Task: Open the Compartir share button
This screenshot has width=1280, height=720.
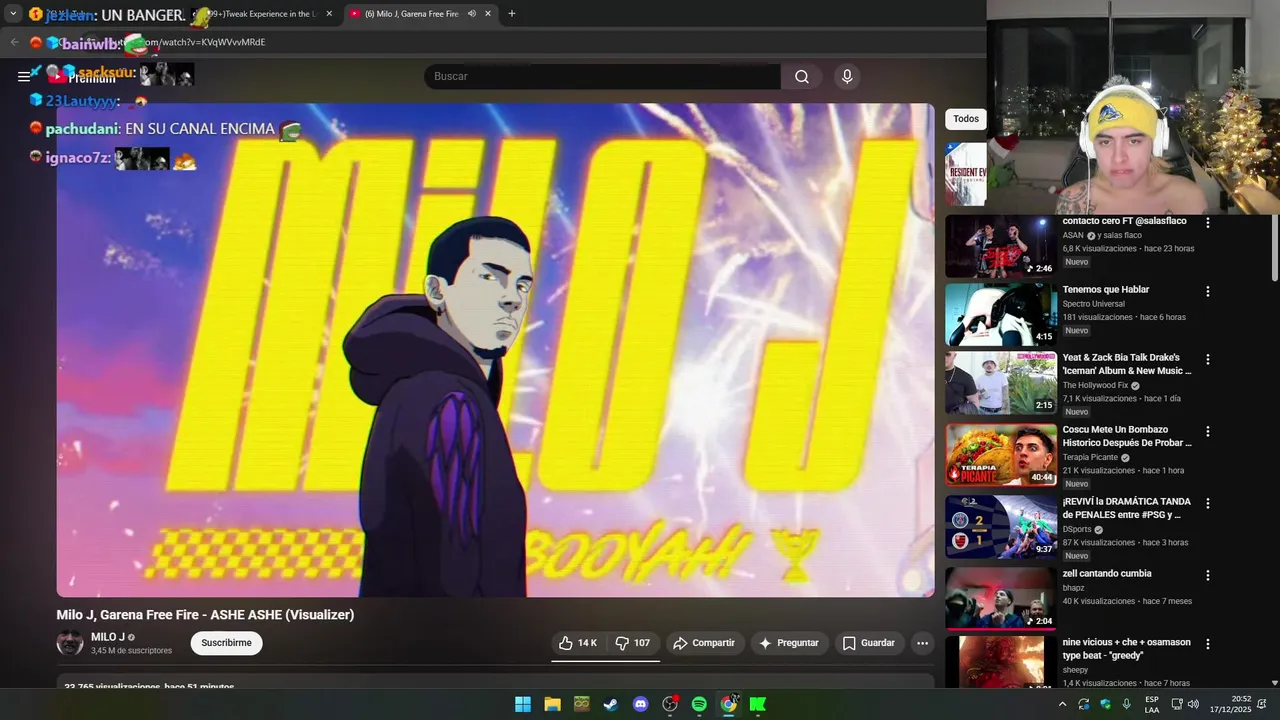Action: click(x=704, y=643)
